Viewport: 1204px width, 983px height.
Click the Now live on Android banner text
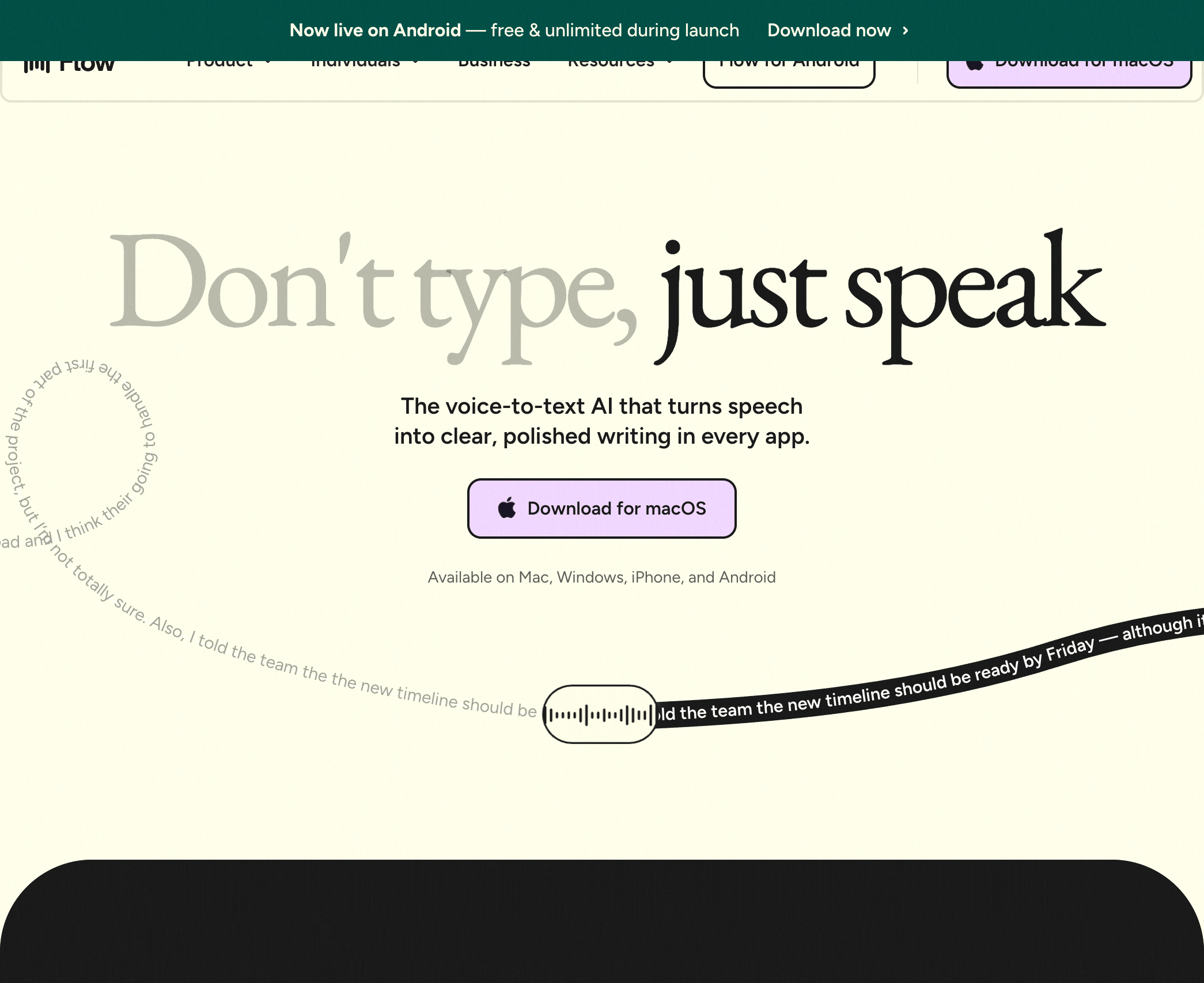click(x=375, y=31)
